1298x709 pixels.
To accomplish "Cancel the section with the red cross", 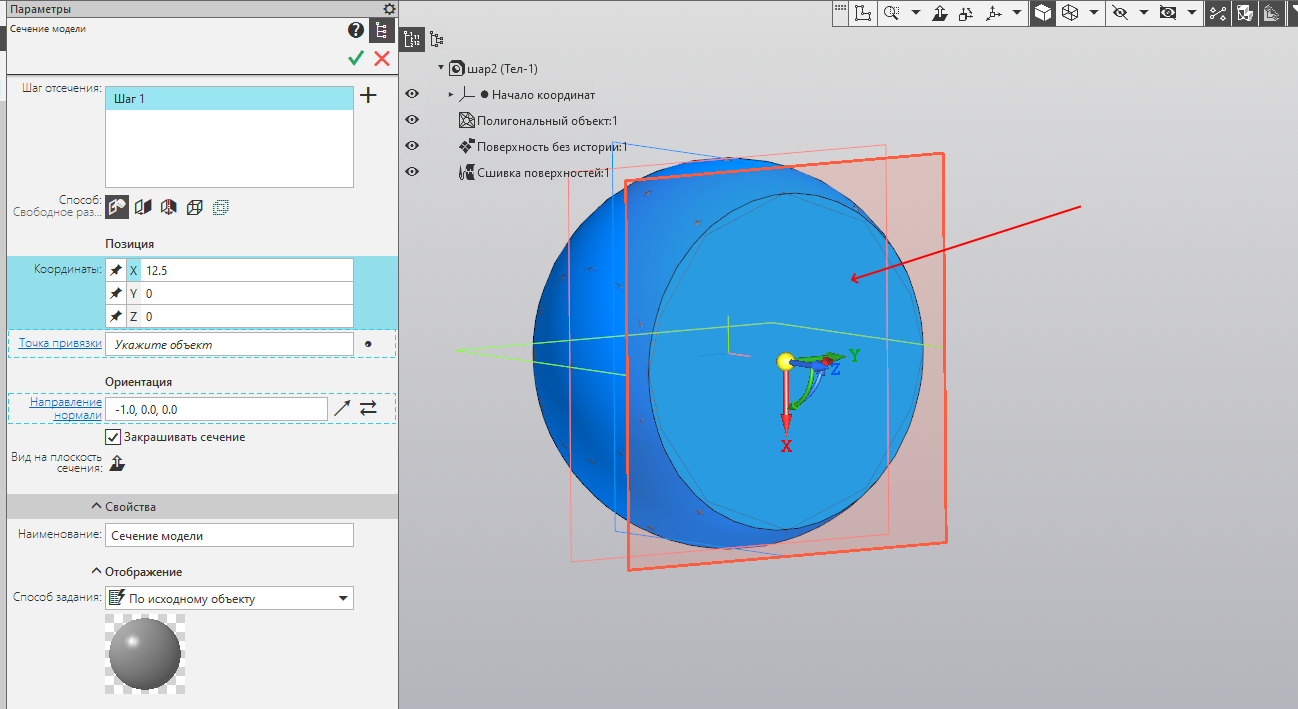I will [382, 59].
